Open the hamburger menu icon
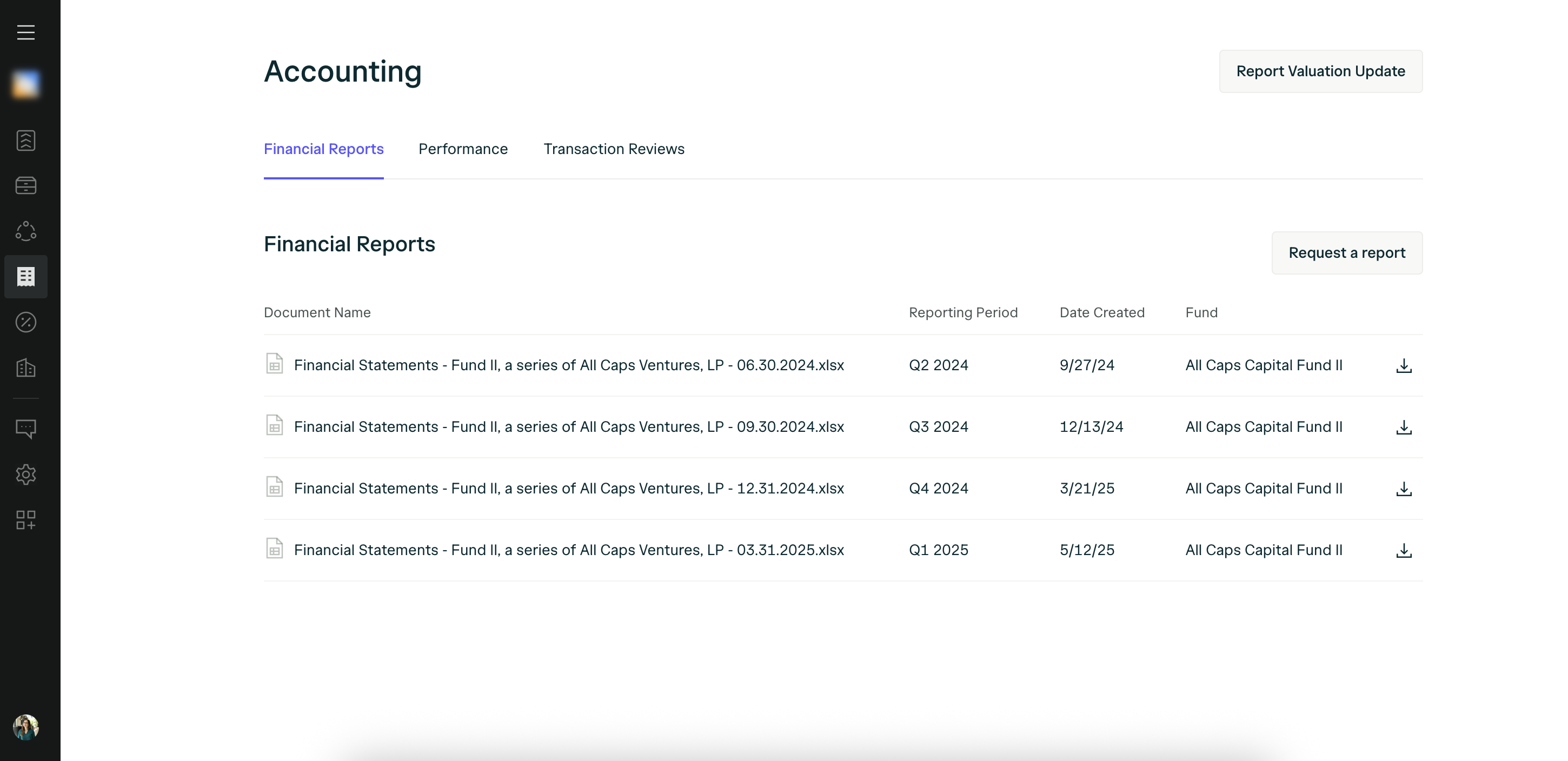The image size is (1568, 761). point(25,32)
